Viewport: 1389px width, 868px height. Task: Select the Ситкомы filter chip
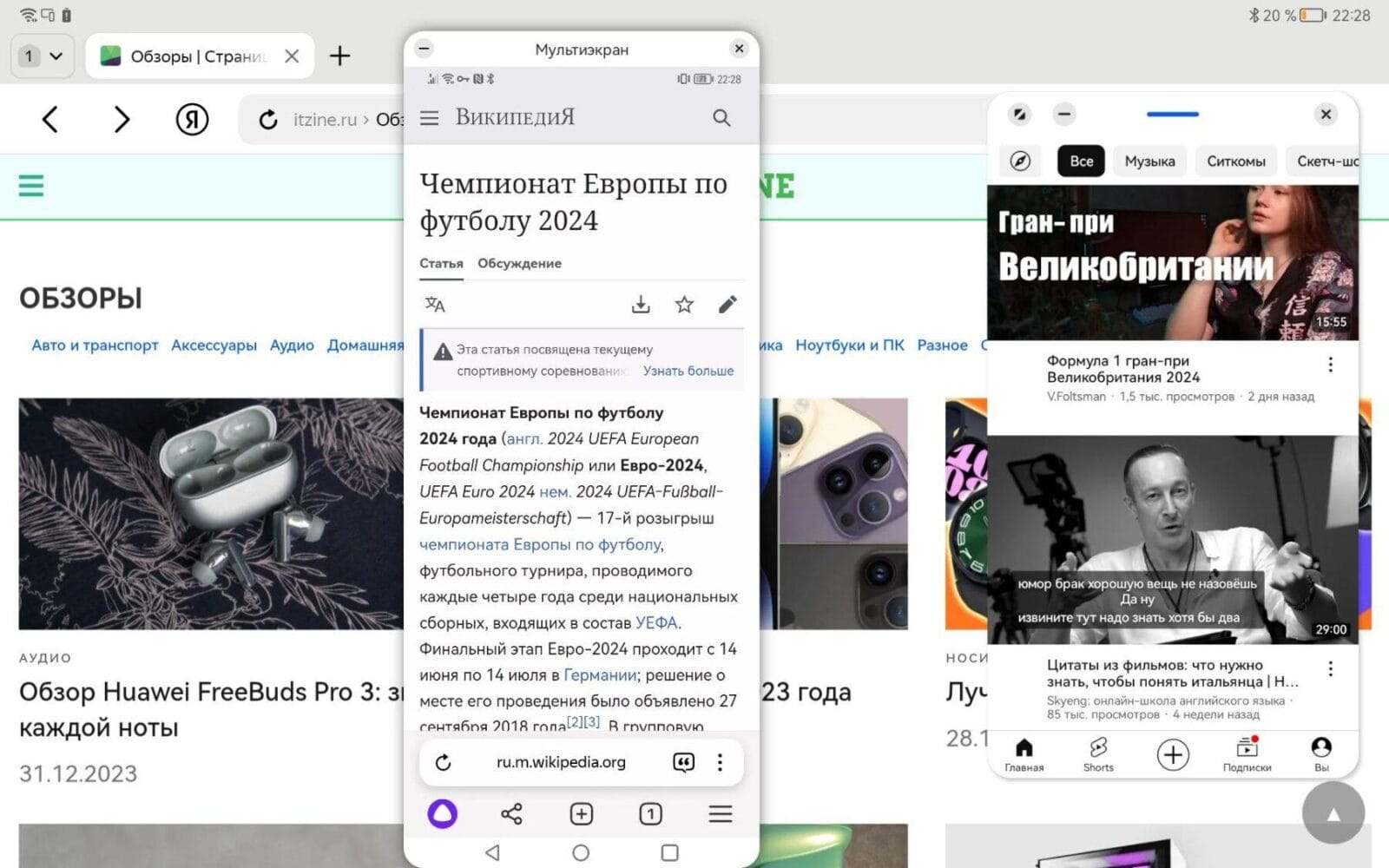[1236, 161]
